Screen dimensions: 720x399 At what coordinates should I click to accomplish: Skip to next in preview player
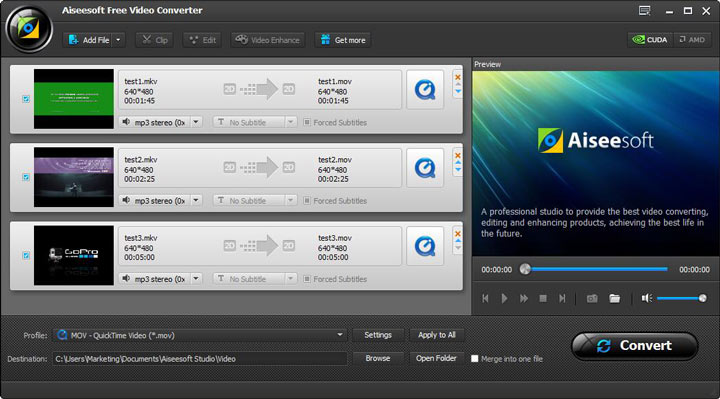click(562, 298)
